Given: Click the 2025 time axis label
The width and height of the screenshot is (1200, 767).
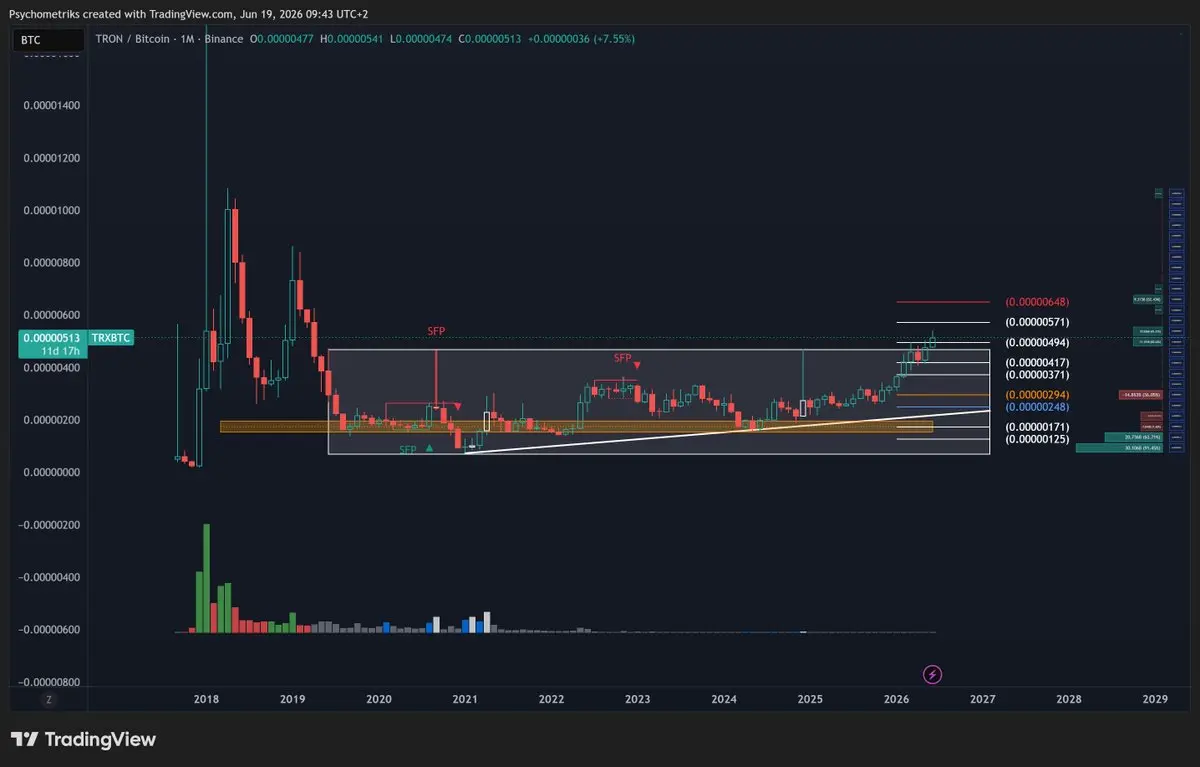Looking at the screenshot, I should (x=810, y=700).
